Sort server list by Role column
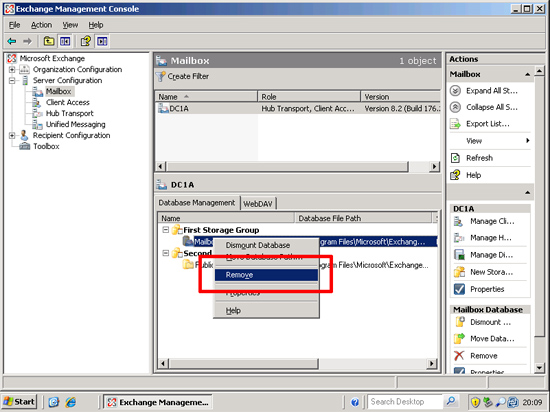 coord(309,97)
